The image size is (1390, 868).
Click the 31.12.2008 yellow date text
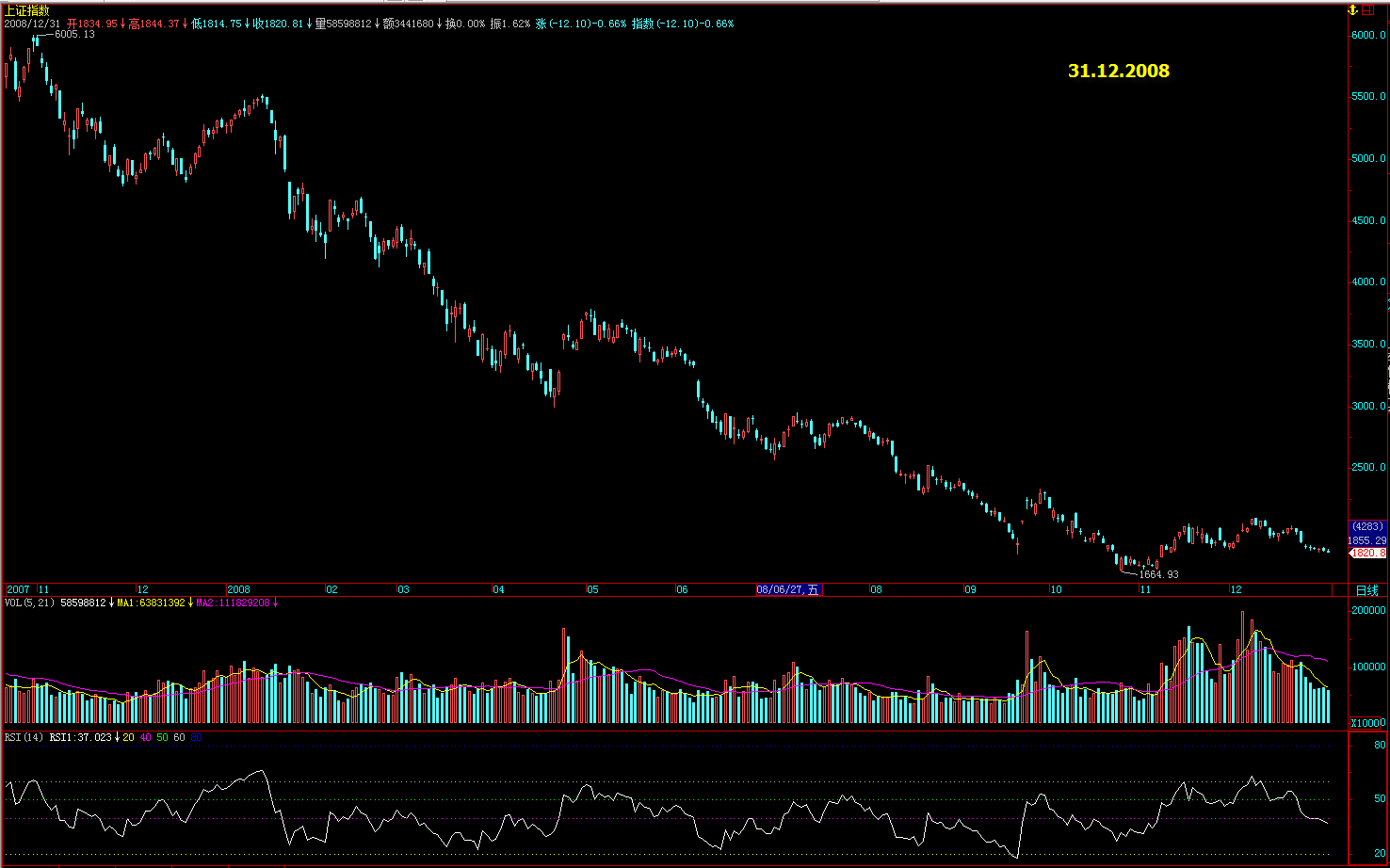point(1119,71)
